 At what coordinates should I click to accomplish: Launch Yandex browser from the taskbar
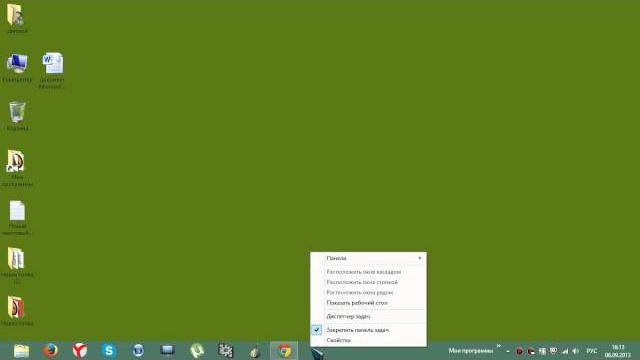click(80, 351)
